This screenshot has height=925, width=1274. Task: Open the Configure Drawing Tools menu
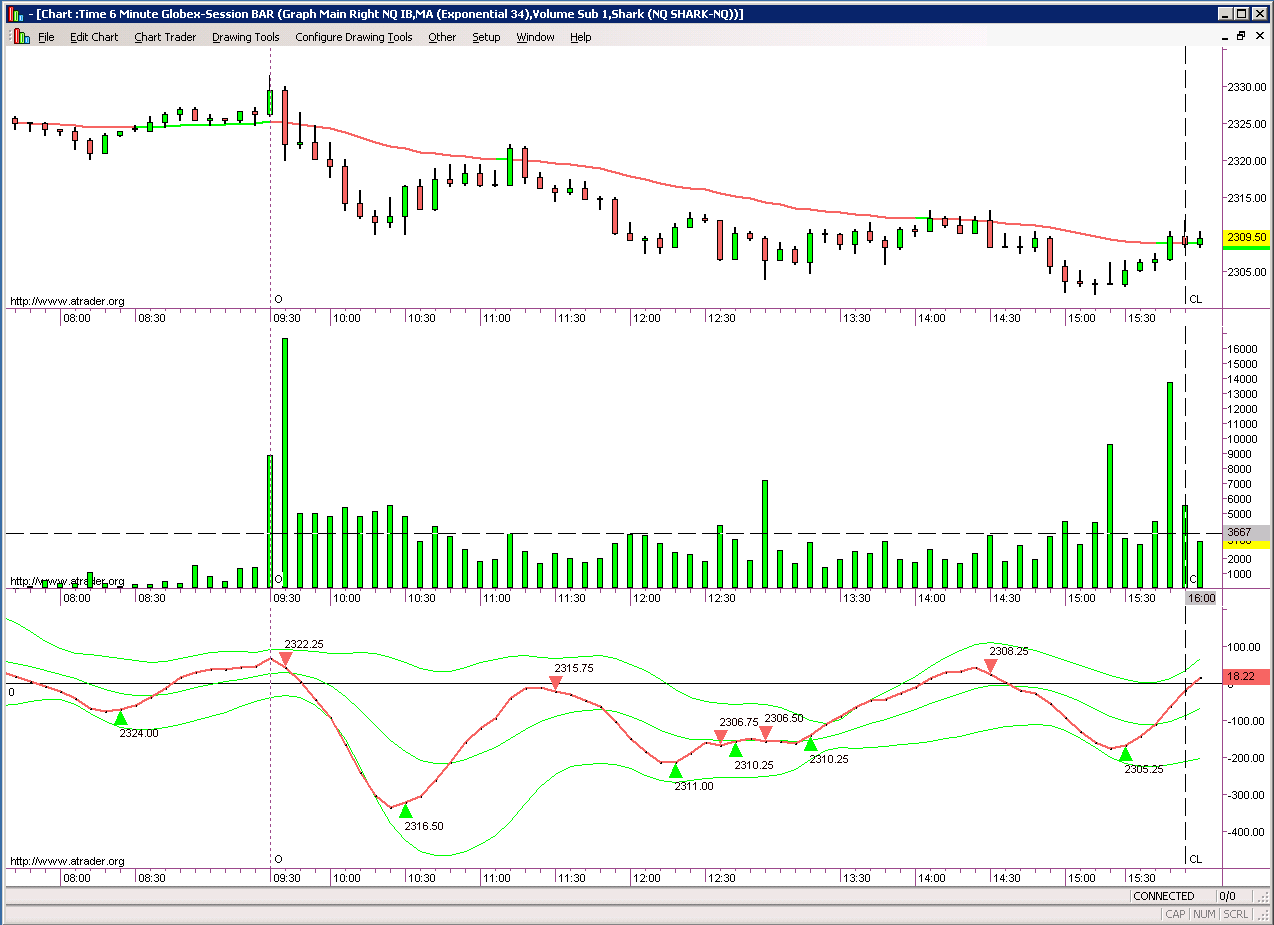click(354, 37)
